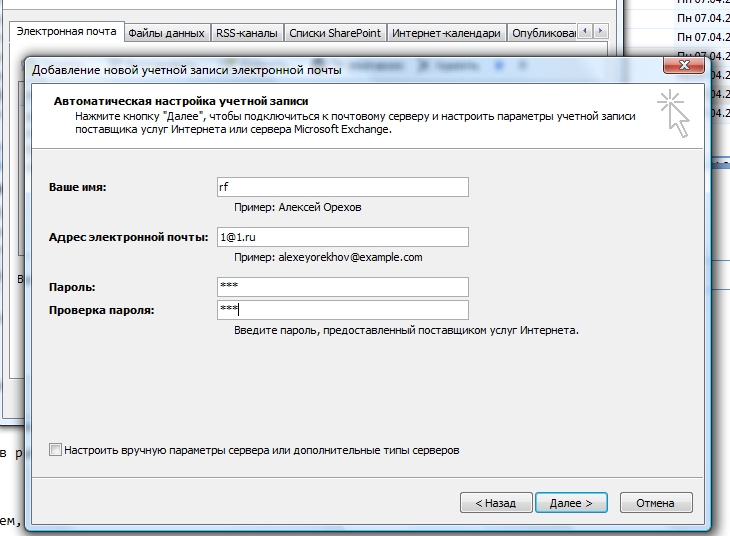Click the Автоматическая настройка учетной записи heading
The width and height of the screenshot is (730, 536).
coord(181,101)
